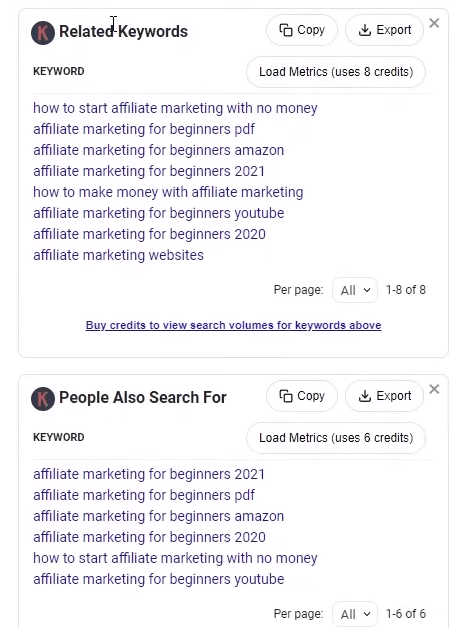
Task: Open the Per page dropdown in Related Keywords
Action: tap(355, 290)
